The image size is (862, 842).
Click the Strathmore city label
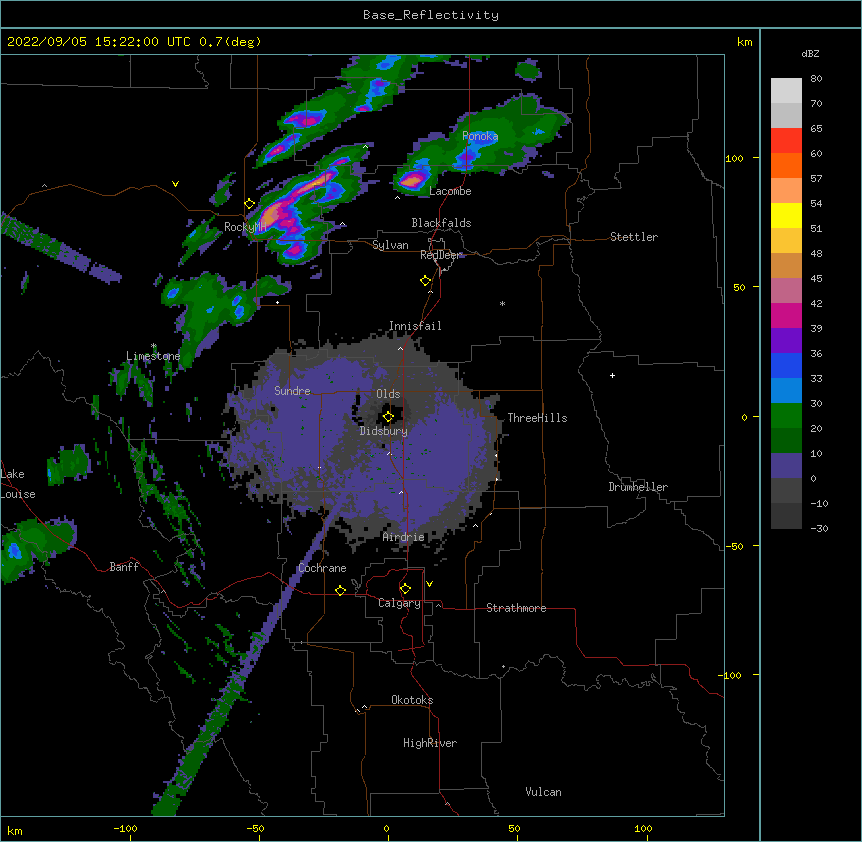pyautogui.click(x=516, y=608)
